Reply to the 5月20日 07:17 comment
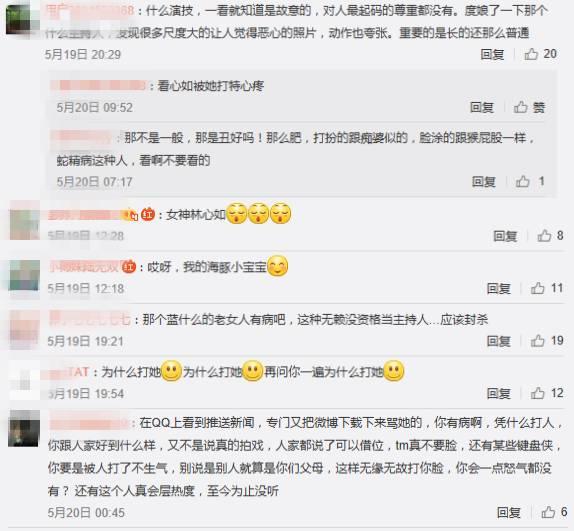This screenshot has height=531, width=574. (x=483, y=182)
